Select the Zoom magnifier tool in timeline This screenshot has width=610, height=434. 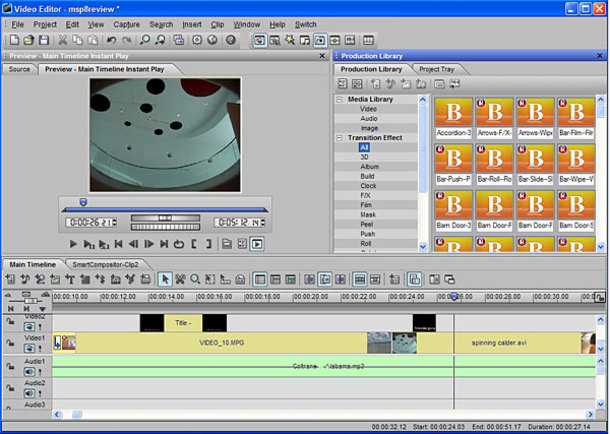click(x=195, y=279)
